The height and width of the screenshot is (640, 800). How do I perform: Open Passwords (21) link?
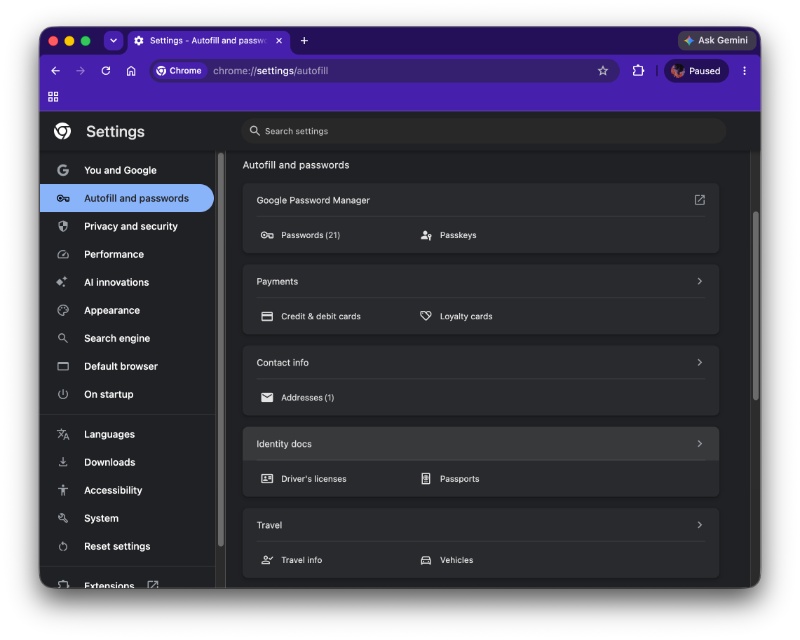click(x=310, y=235)
